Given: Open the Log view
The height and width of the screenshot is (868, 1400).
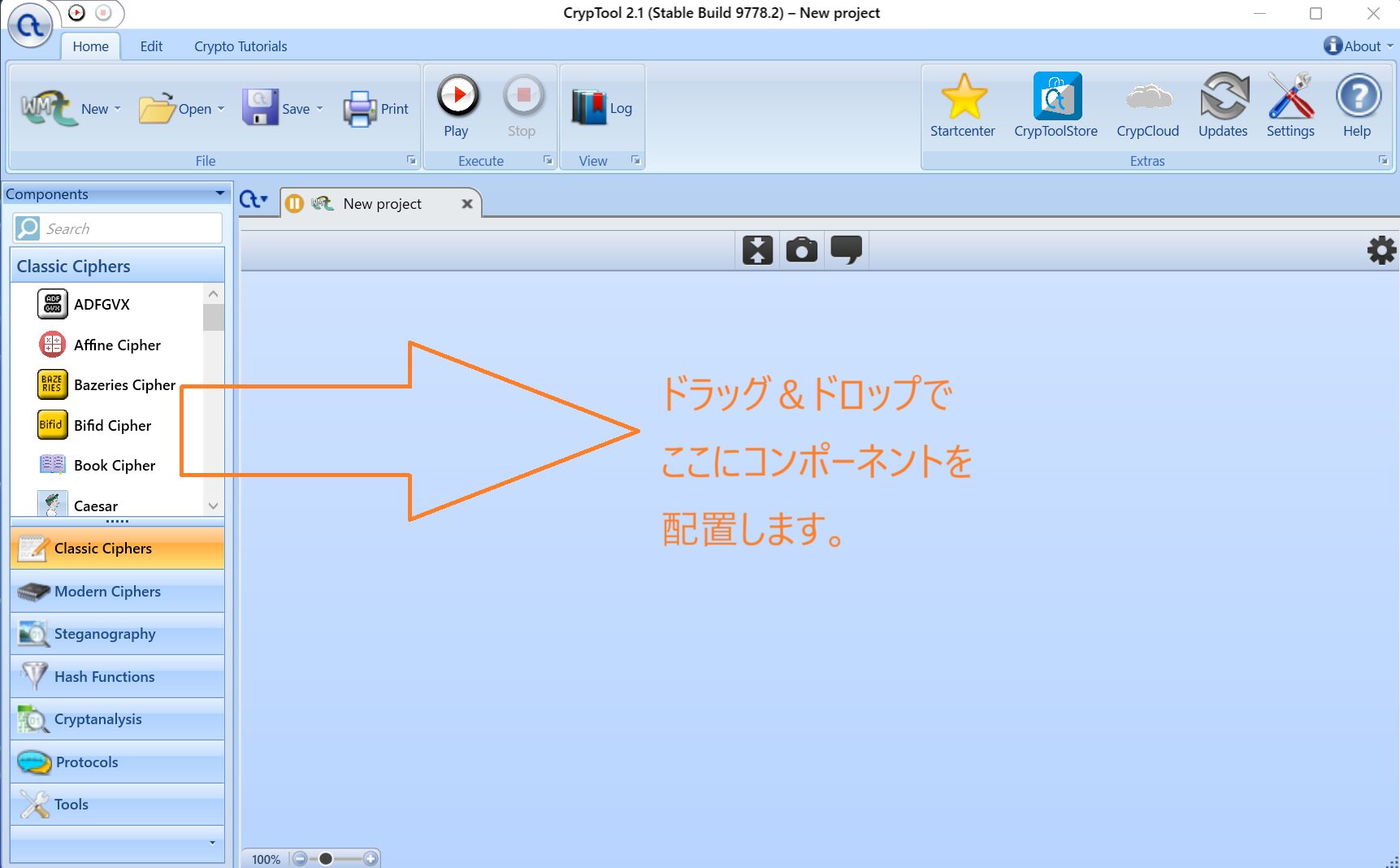Looking at the screenshot, I should coord(601,108).
